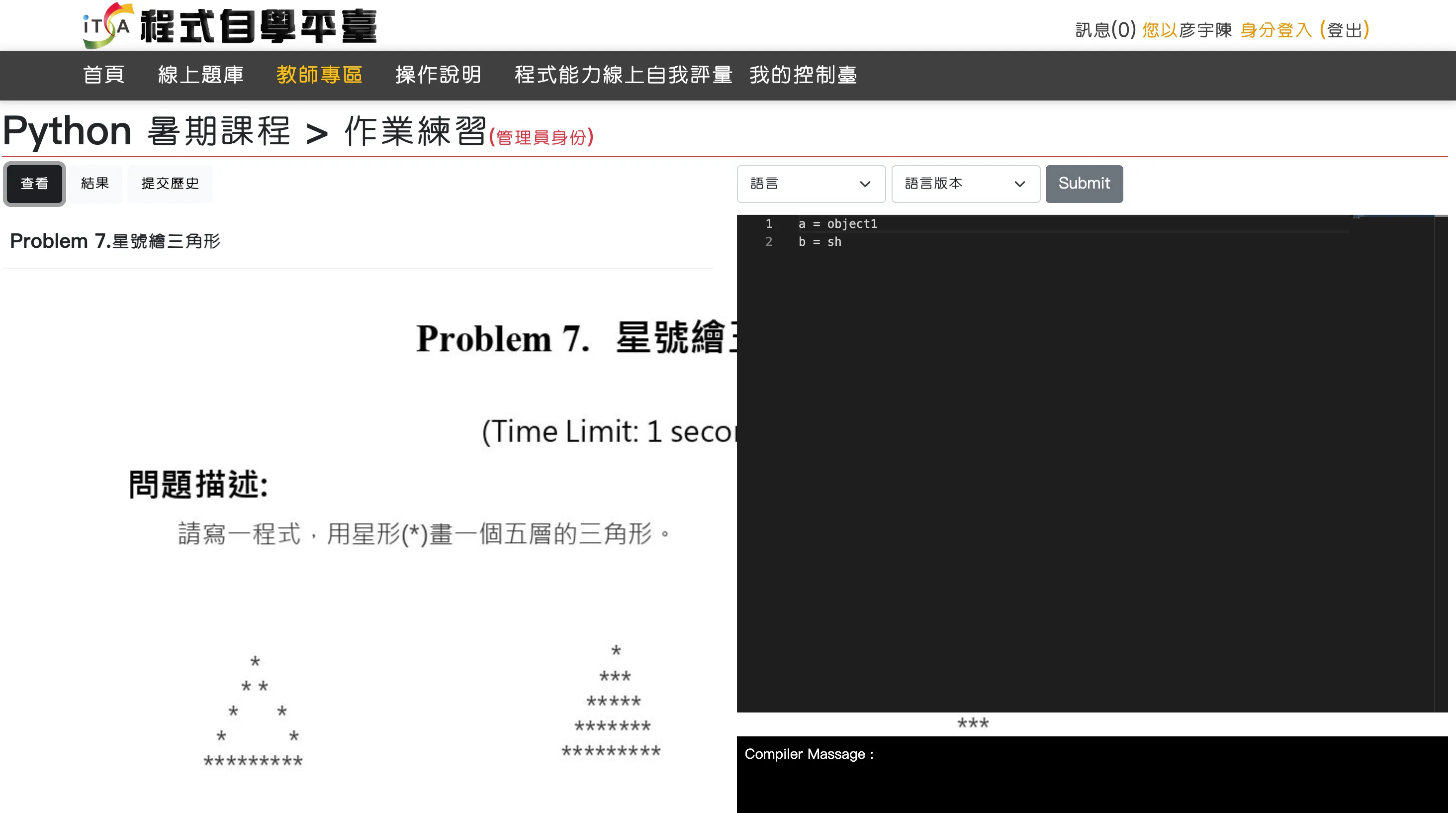
Task: Expand the 語言 dropdown
Action: click(x=811, y=184)
